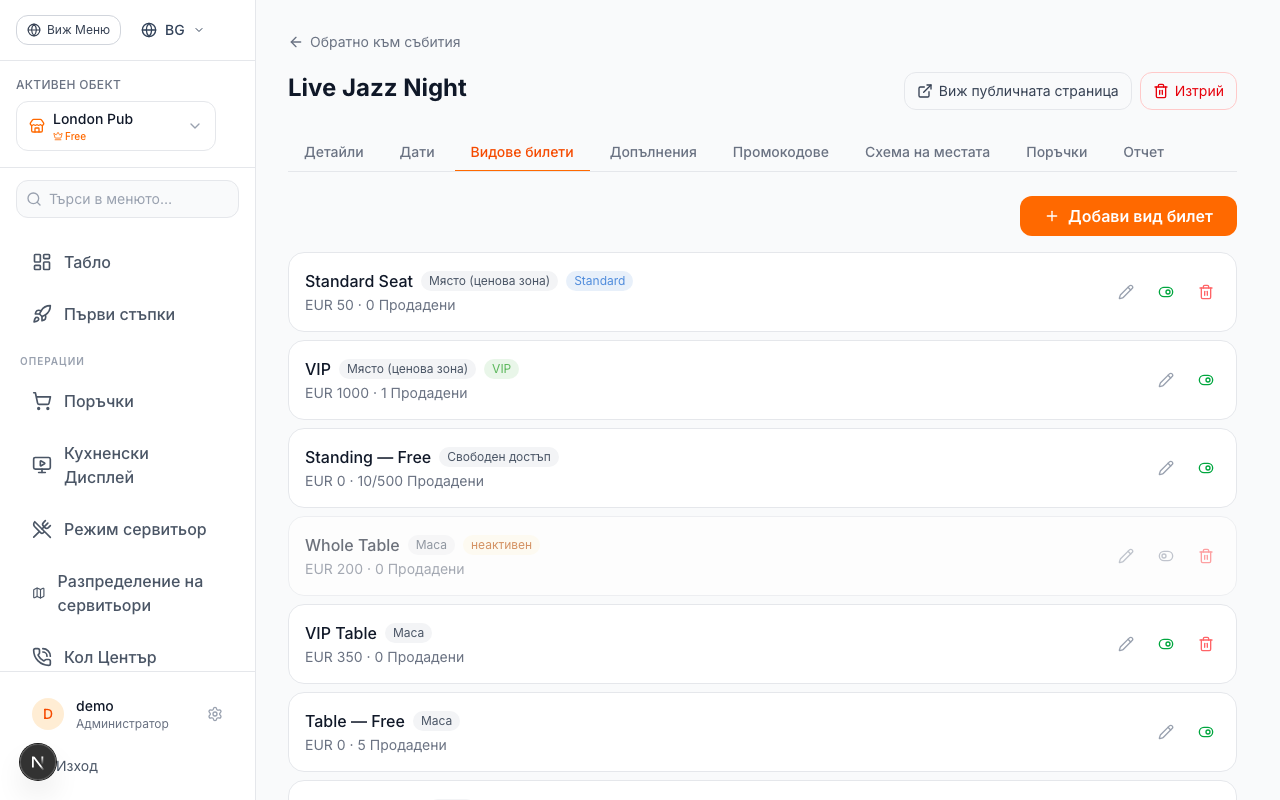
Task: Click the pencil icon for Standing — Free
Action: (1166, 468)
